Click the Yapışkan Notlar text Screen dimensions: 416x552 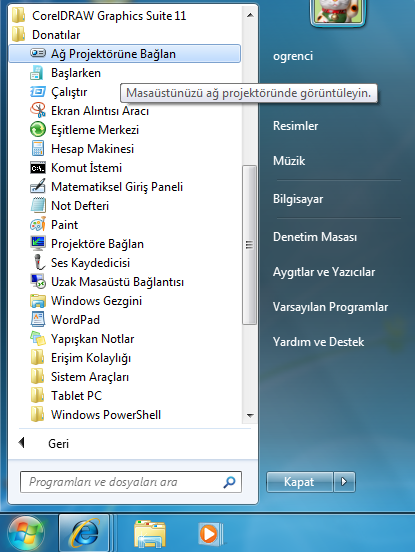click(x=93, y=339)
